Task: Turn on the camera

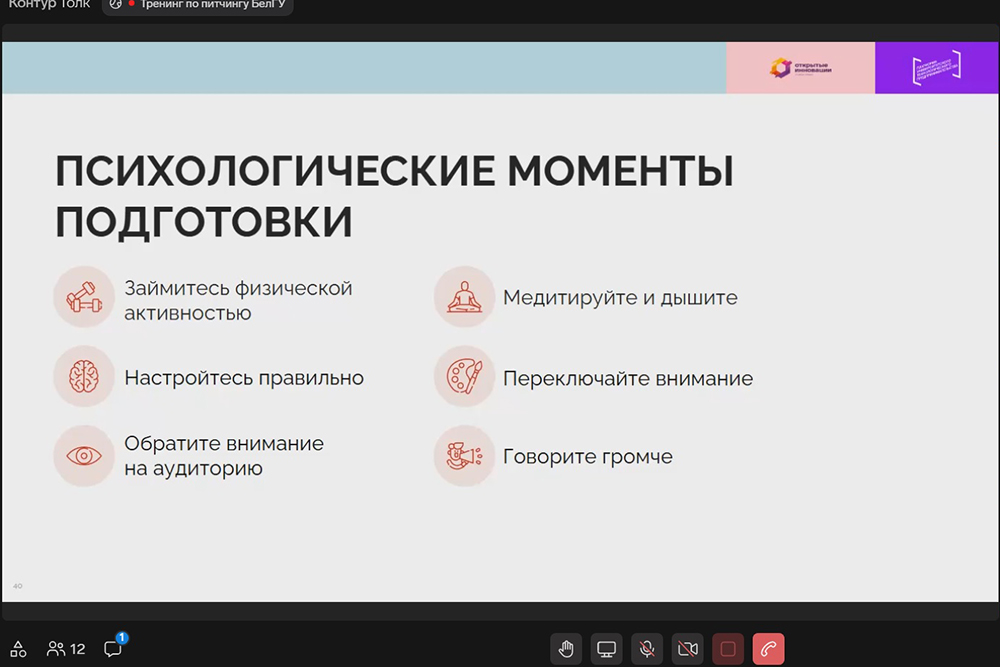Action: 688,649
